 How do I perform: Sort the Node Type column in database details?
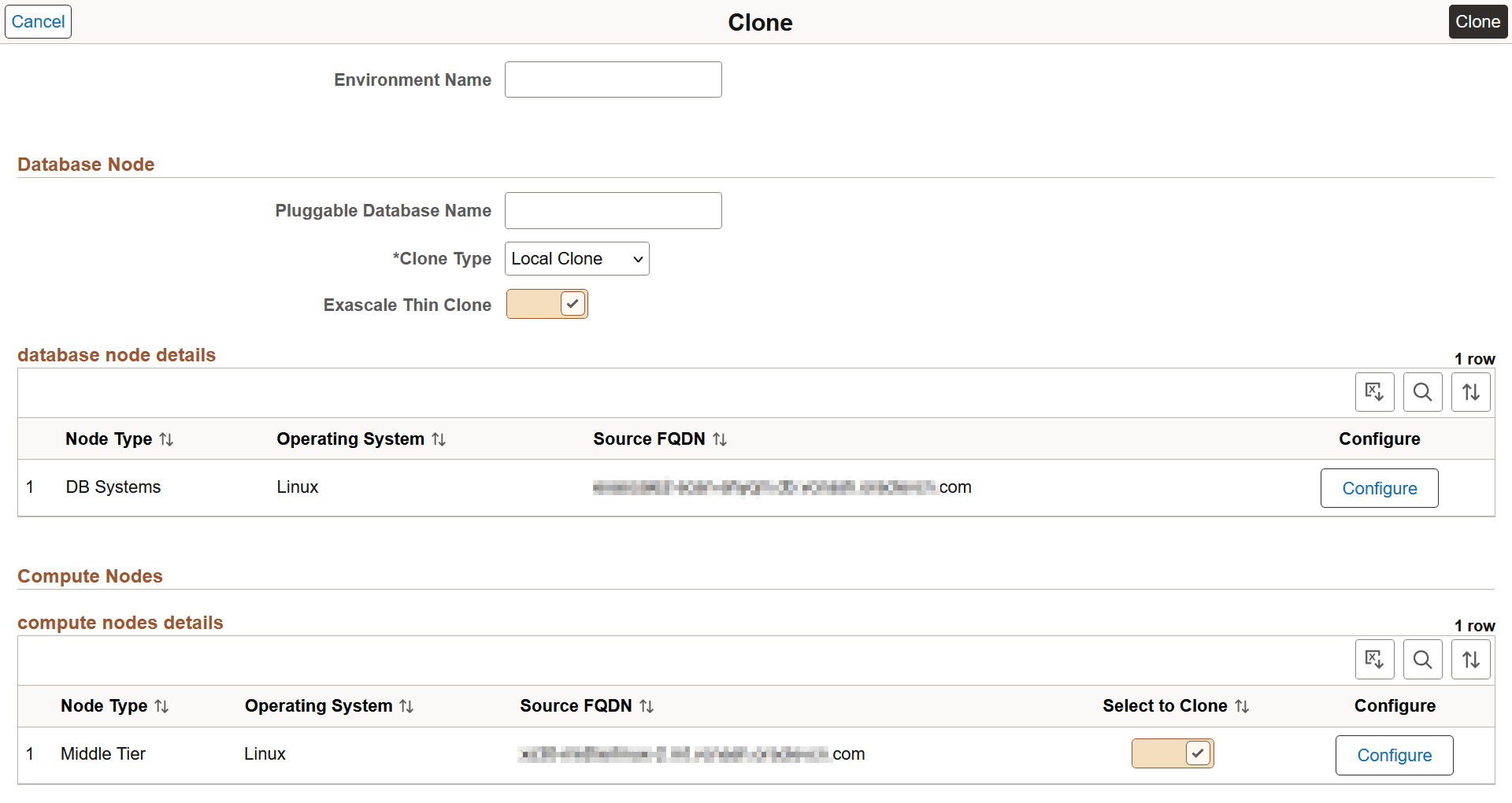pos(167,439)
